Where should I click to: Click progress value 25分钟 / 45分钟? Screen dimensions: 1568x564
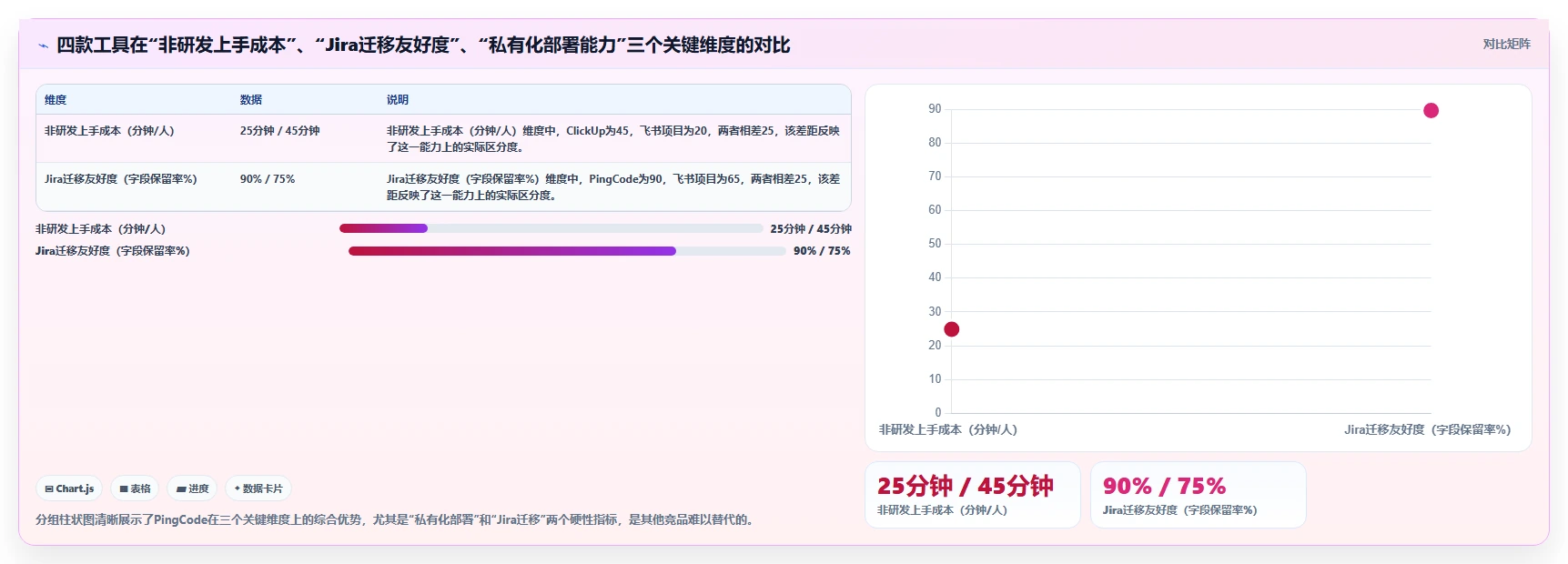coord(811,229)
